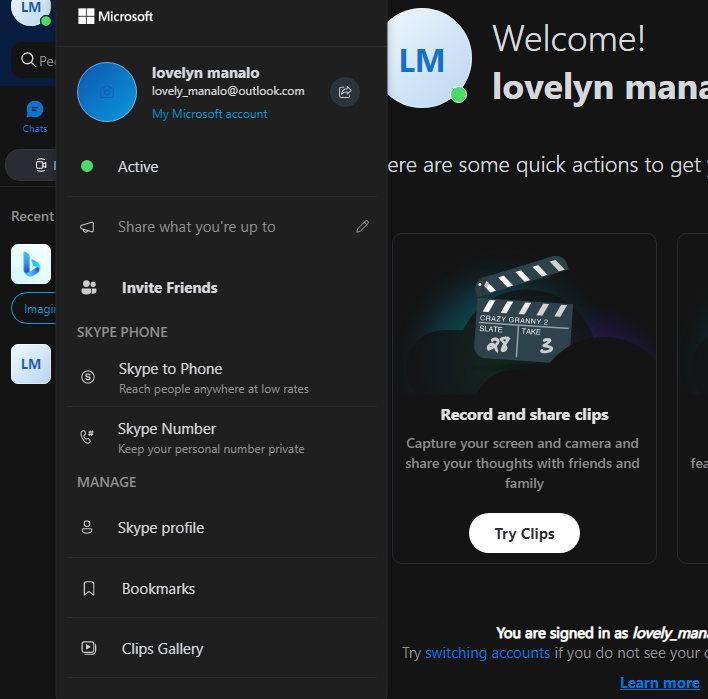Open the Chats tab icon
This screenshot has width=708, height=699.
click(35, 109)
